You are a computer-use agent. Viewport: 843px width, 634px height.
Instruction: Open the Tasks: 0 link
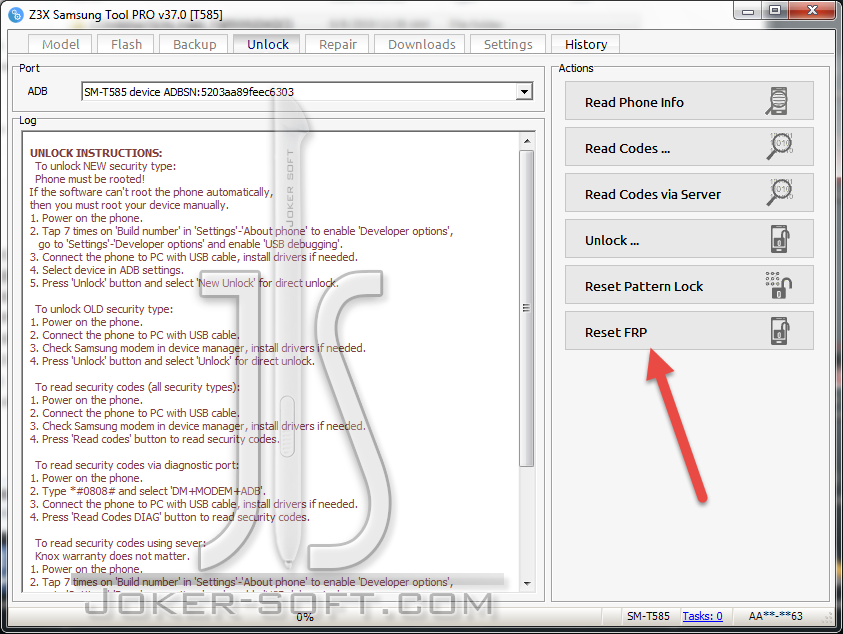click(x=702, y=616)
